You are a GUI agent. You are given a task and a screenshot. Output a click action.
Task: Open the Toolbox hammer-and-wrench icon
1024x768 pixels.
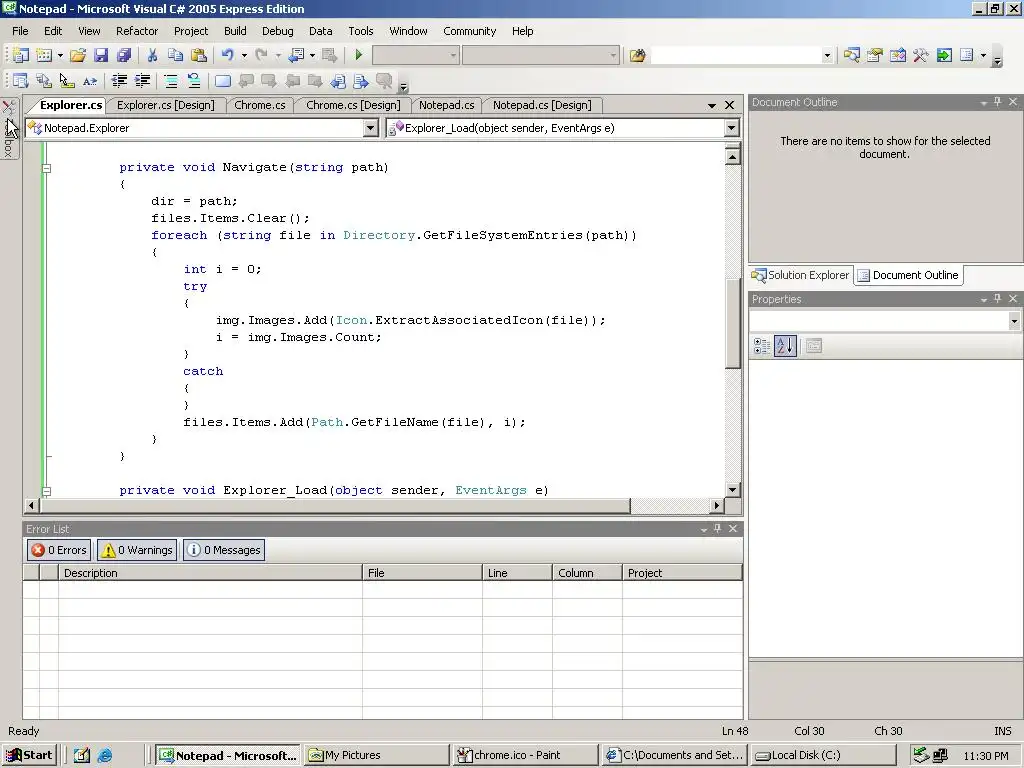(x=921, y=56)
